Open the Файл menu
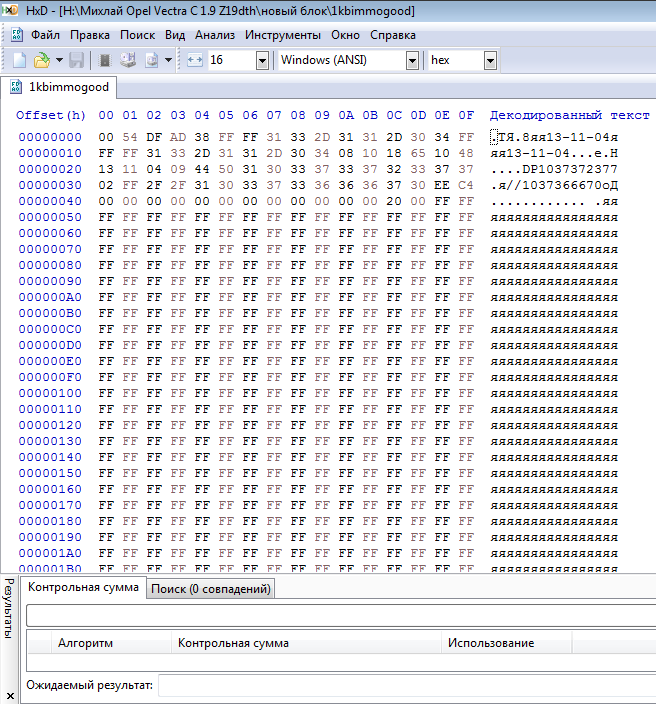656x704 pixels. coord(28,34)
